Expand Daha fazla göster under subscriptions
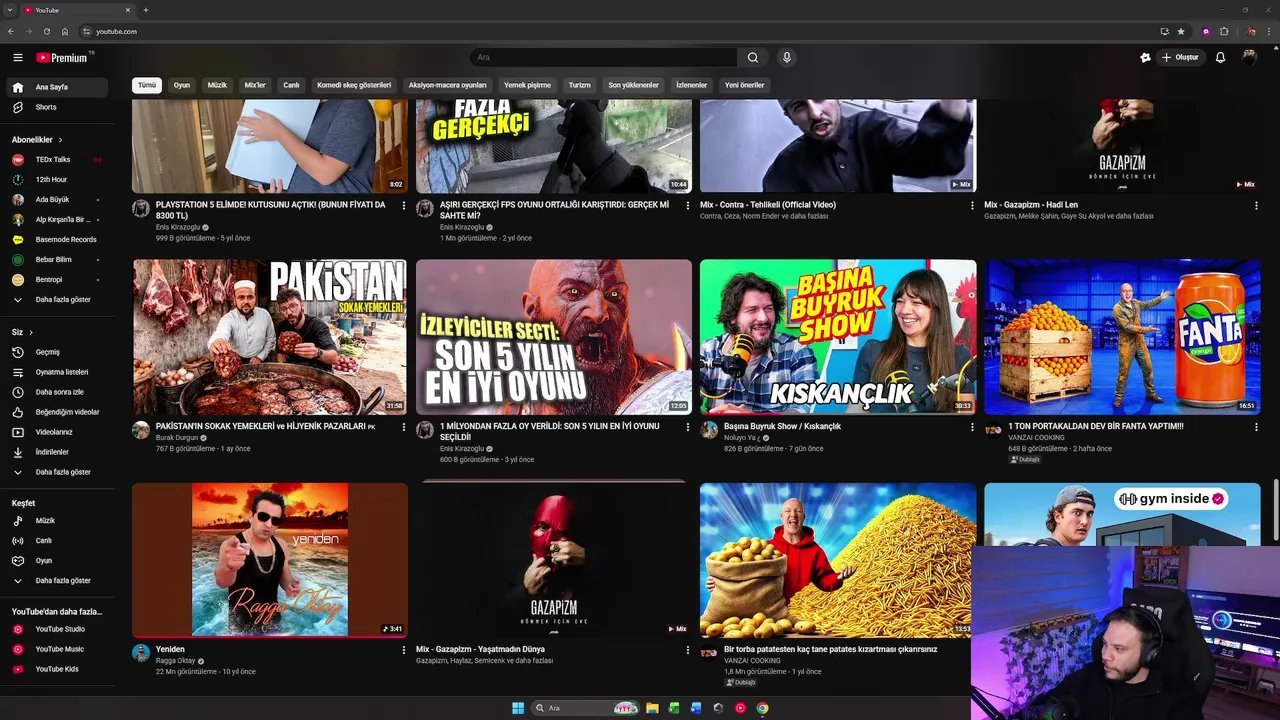The height and width of the screenshot is (720, 1280). point(57,300)
